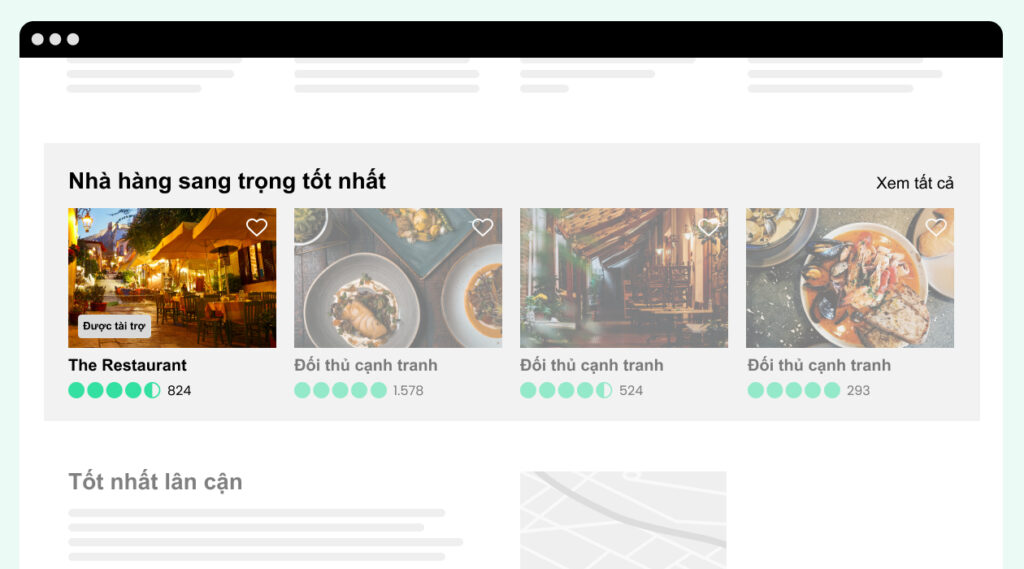Image resolution: width=1024 pixels, height=569 pixels.
Task: Click the rating bubbles next to 524
Action: tap(566, 390)
